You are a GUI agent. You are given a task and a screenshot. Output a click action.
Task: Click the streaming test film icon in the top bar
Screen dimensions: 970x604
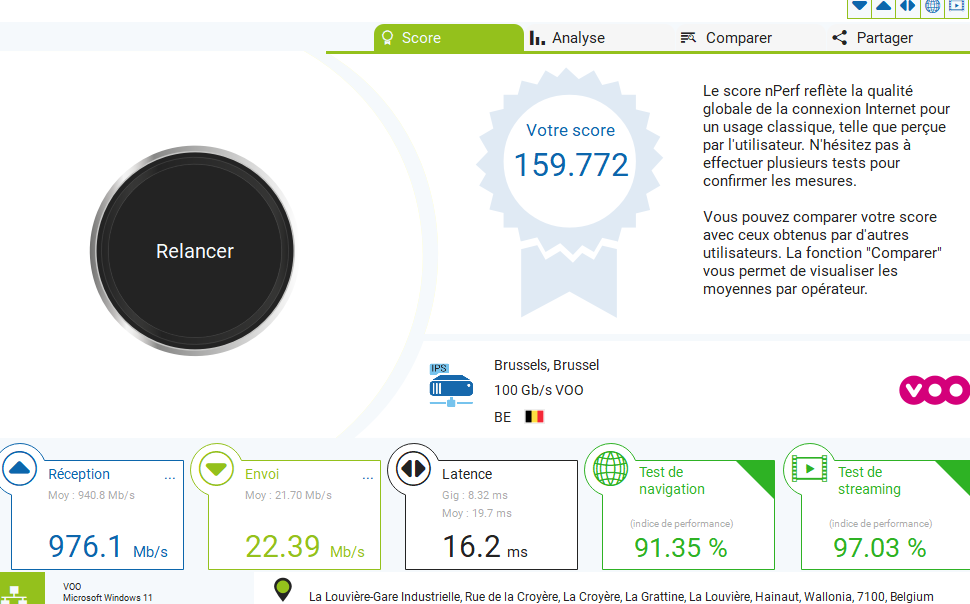click(956, 7)
